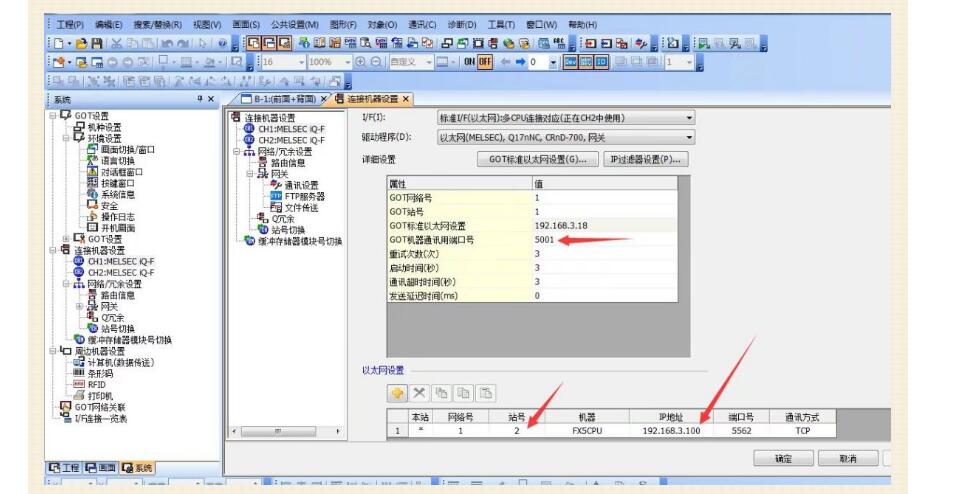Image resolution: width=960 pixels, height=494 pixels.
Task: Toggle the OFF display state button
Action: tap(488, 62)
